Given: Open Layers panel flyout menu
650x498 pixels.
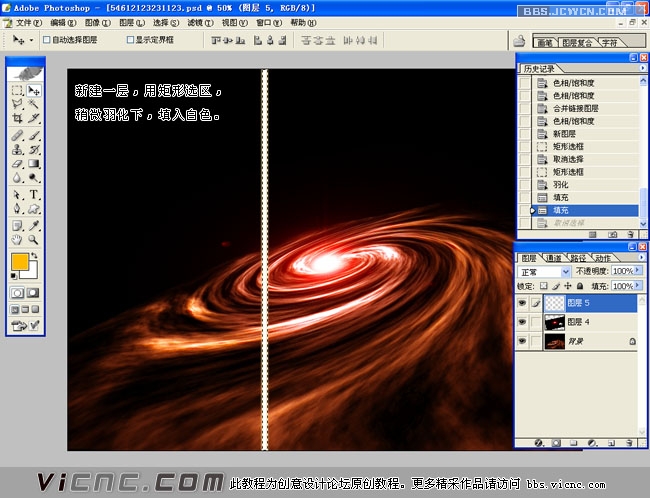Looking at the screenshot, I should point(641,258).
